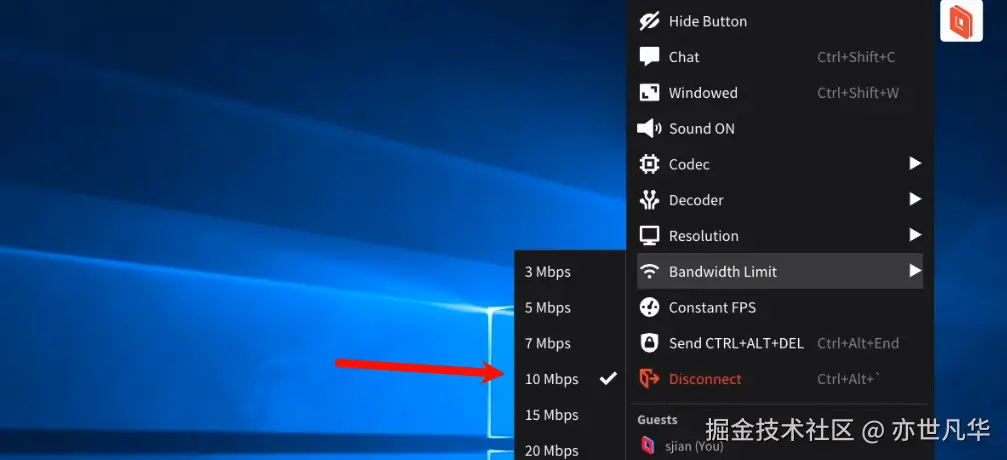The height and width of the screenshot is (460, 1007).
Task: Click the Chat speech bubble icon
Action: coord(649,57)
